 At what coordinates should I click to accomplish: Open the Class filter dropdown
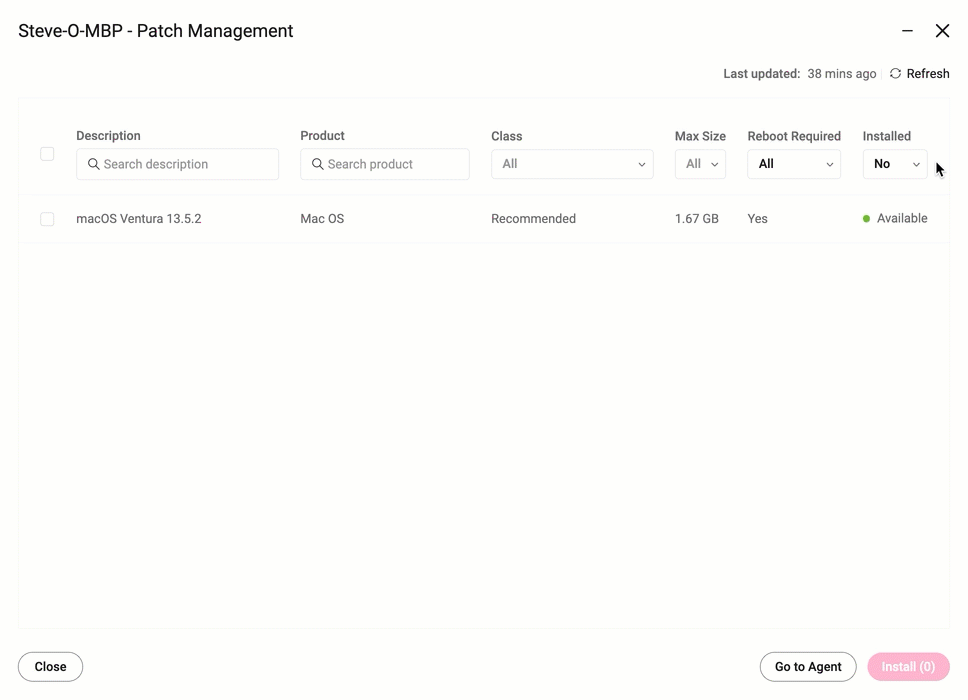coord(572,164)
